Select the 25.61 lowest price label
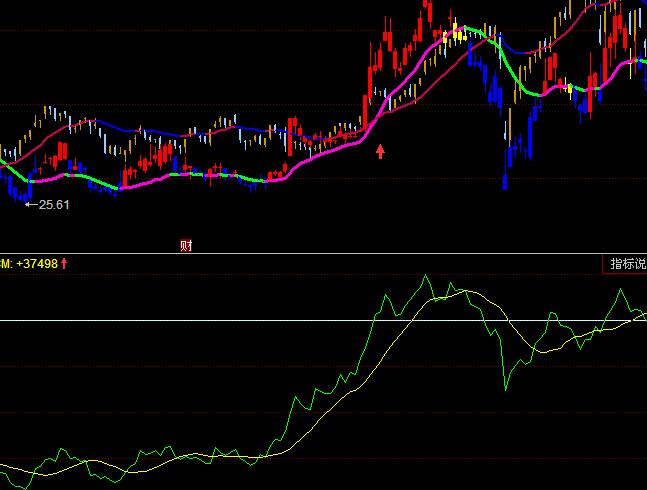Viewport: 647px width, 490px height. (x=53, y=204)
